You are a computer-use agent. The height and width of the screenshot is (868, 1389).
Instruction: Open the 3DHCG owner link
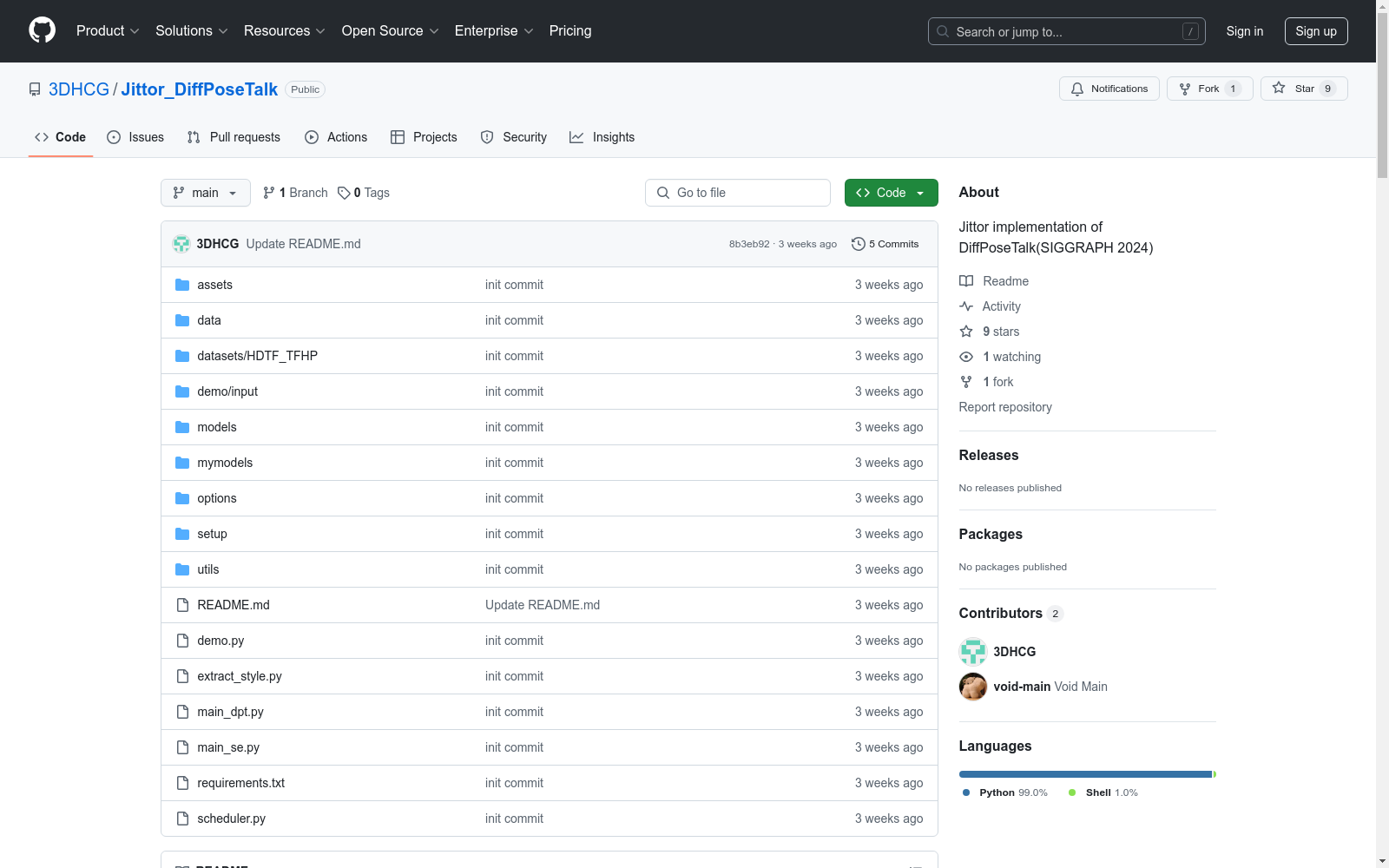pyautogui.click(x=79, y=89)
